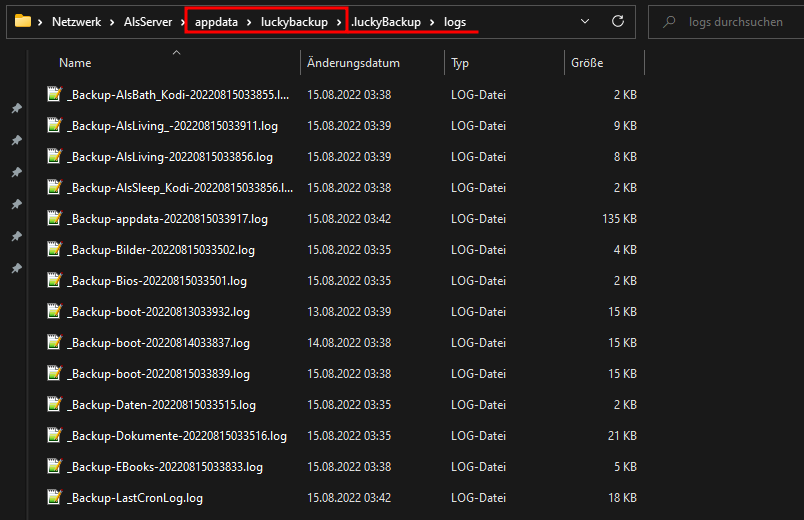
Task: Select file name _Backup-Dokumente-20220815033516.log
Action: pyautogui.click(x=177, y=436)
